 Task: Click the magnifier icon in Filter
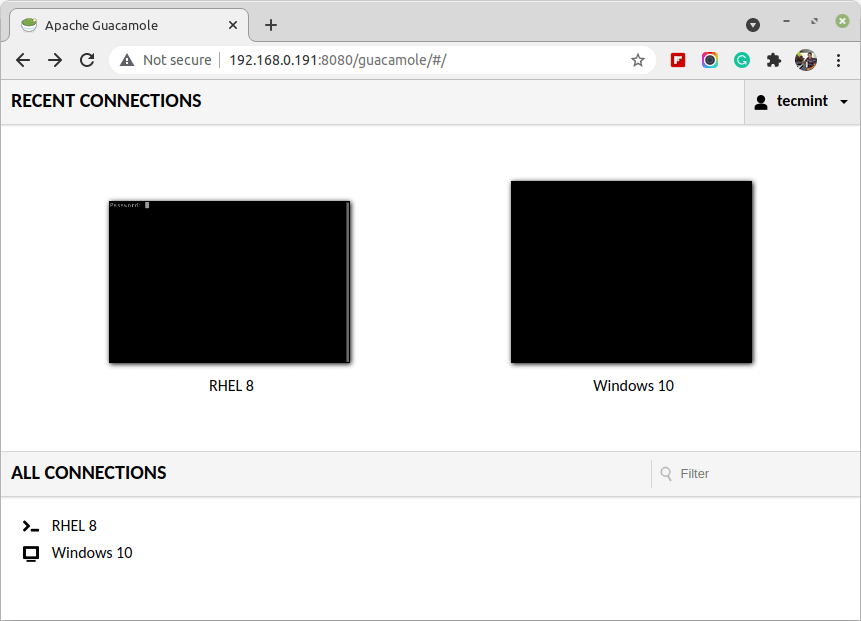[x=666, y=474]
